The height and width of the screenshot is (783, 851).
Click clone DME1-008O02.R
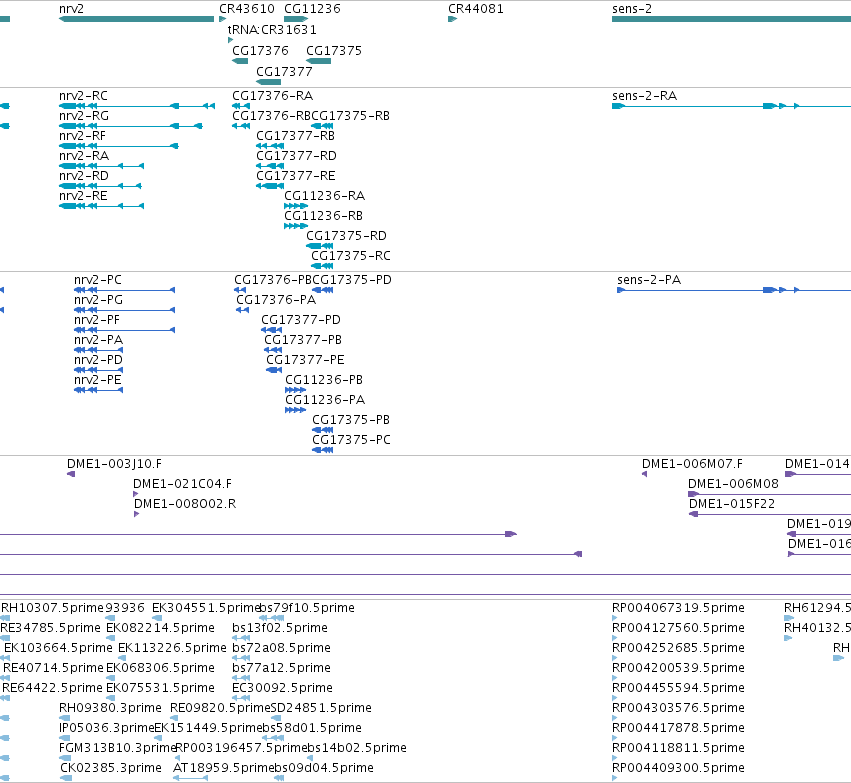click(185, 504)
